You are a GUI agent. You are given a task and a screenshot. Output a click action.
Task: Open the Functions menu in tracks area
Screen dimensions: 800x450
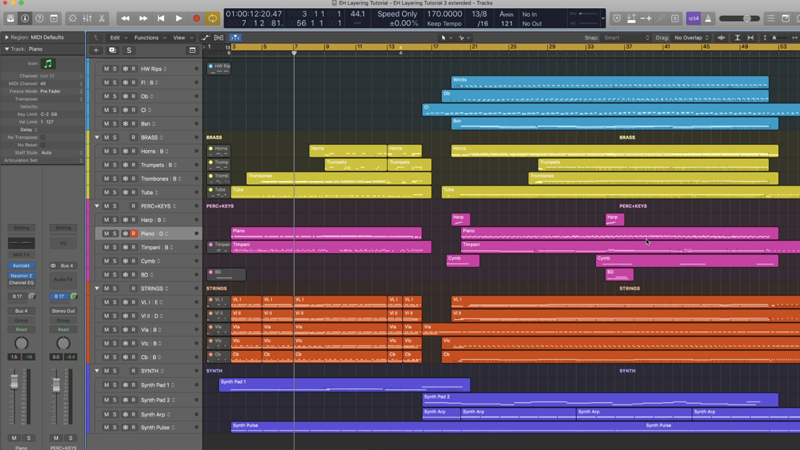(149, 38)
